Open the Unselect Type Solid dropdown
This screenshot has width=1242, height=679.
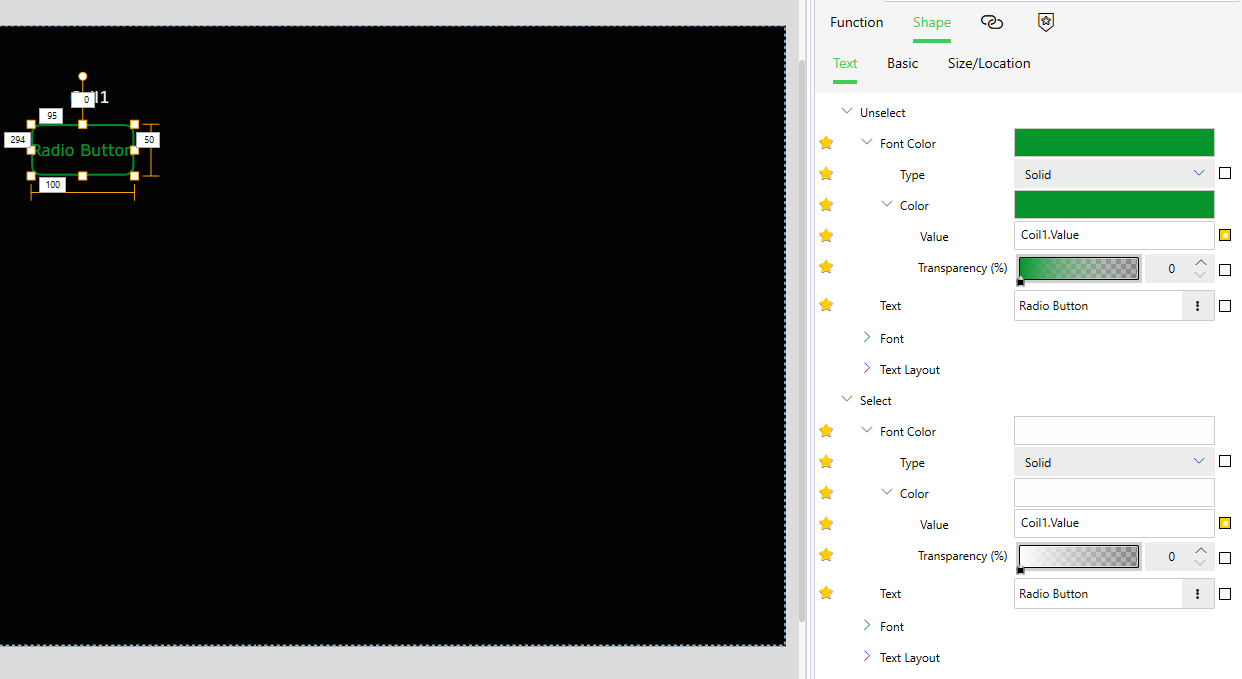[1114, 174]
